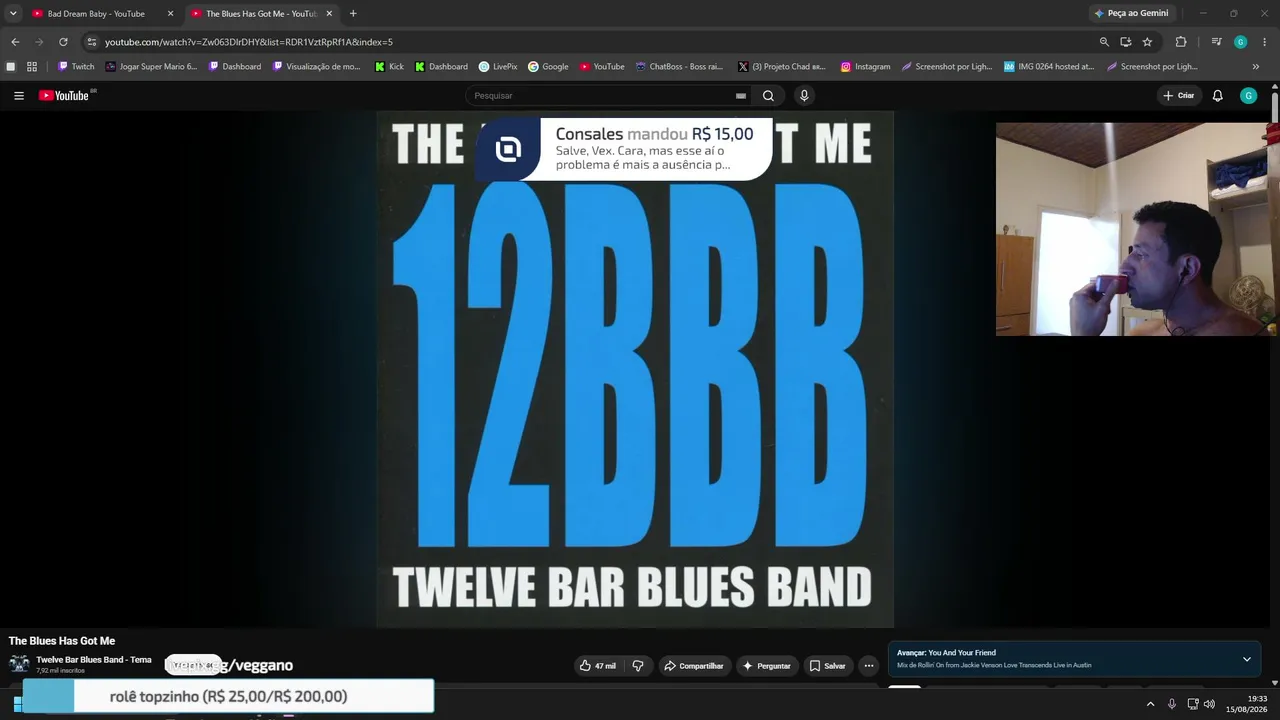
Task: Share the video via Compartilhar
Action: (694, 666)
